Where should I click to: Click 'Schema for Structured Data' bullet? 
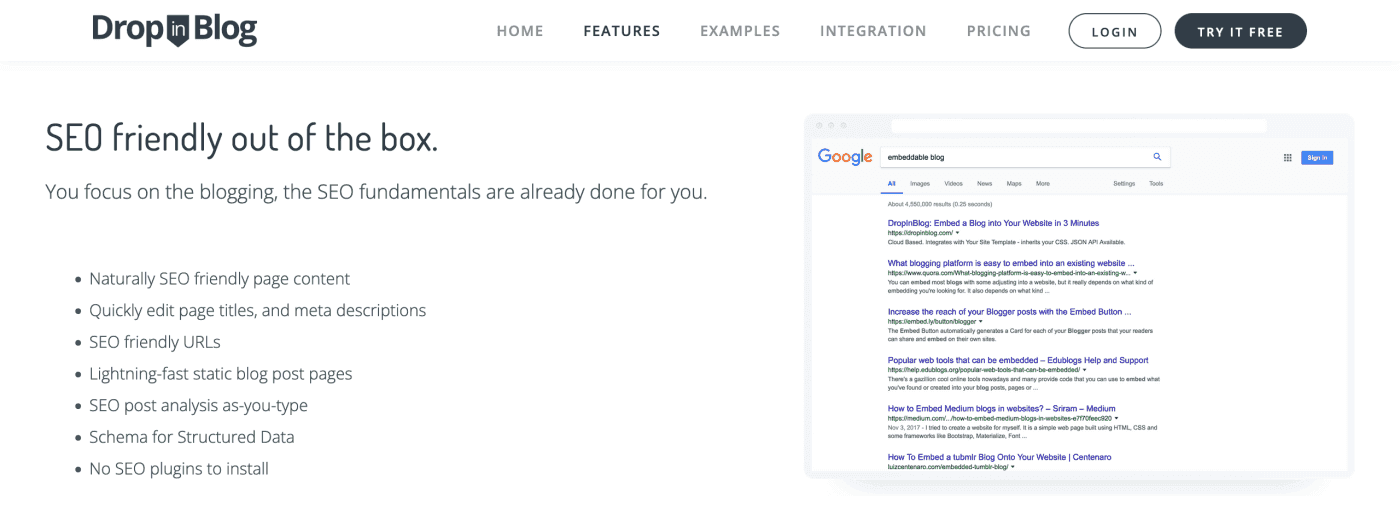click(x=192, y=437)
